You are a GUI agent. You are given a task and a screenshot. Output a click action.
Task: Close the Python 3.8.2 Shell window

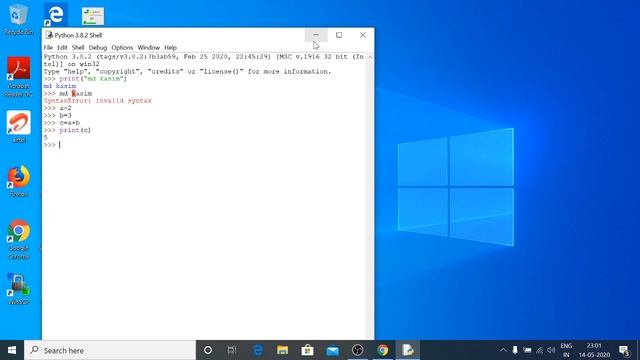coord(362,35)
